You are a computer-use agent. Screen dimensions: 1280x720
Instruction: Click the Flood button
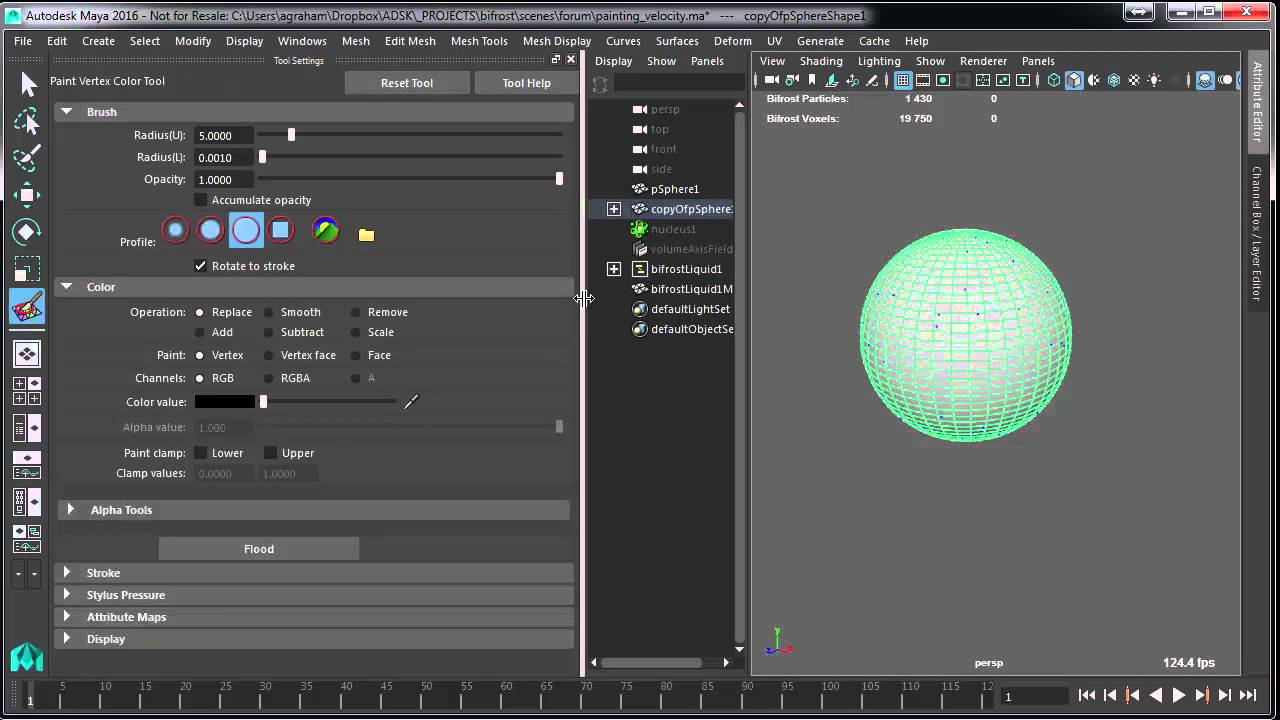tap(259, 549)
